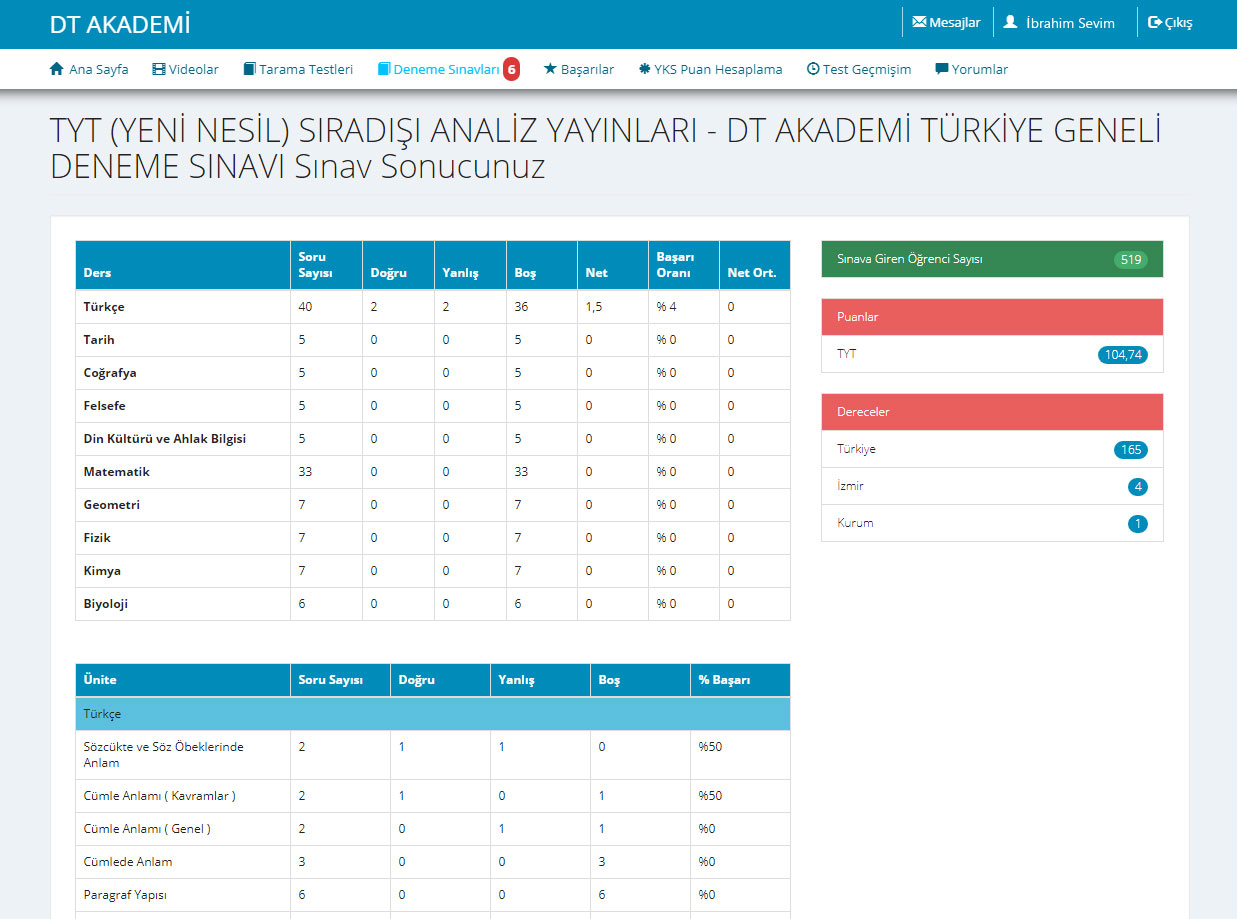Click the Türkçe net value 1,5
Image resolution: width=1237 pixels, height=919 pixels.
(595, 307)
